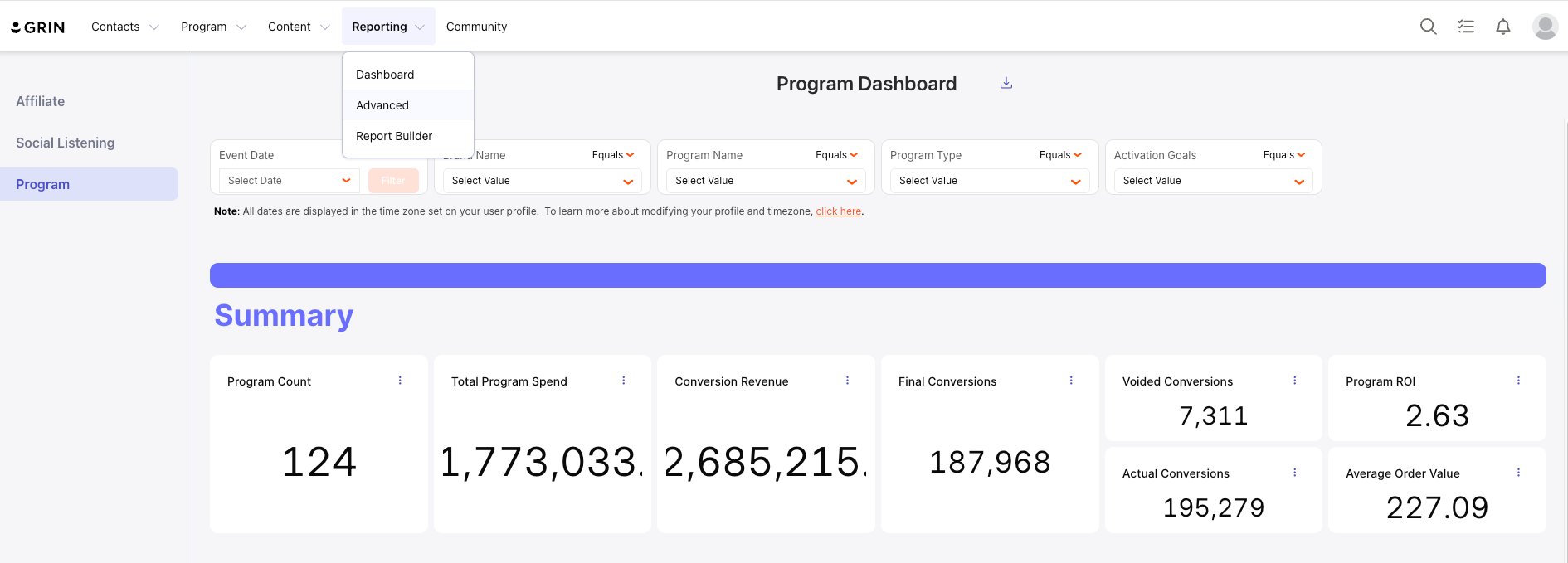Image resolution: width=1568 pixels, height=563 pixels.
Task: Click the Conversion Revenue value
Action: click(765, 462)
